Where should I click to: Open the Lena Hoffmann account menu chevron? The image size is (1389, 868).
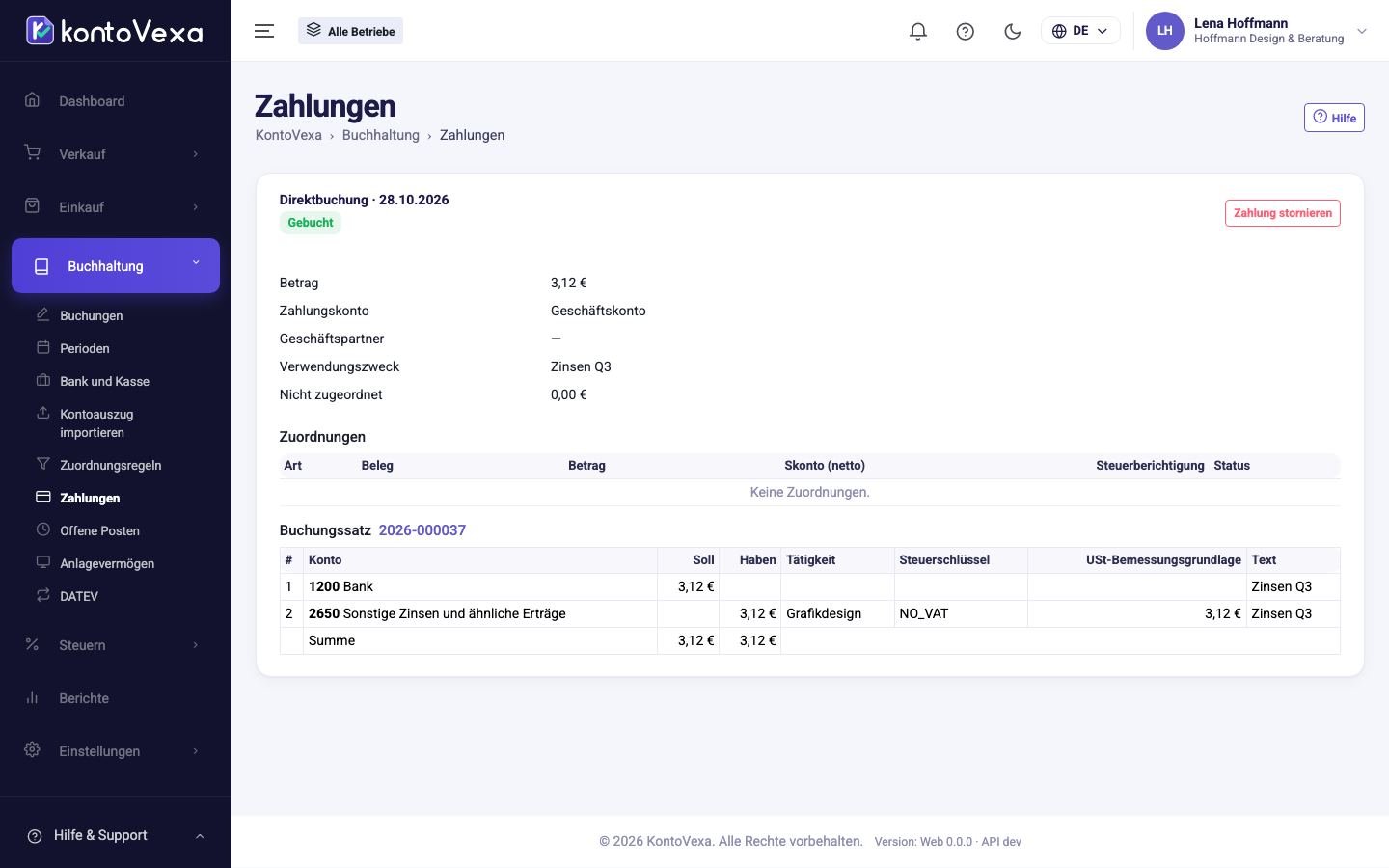(1362, 31)
